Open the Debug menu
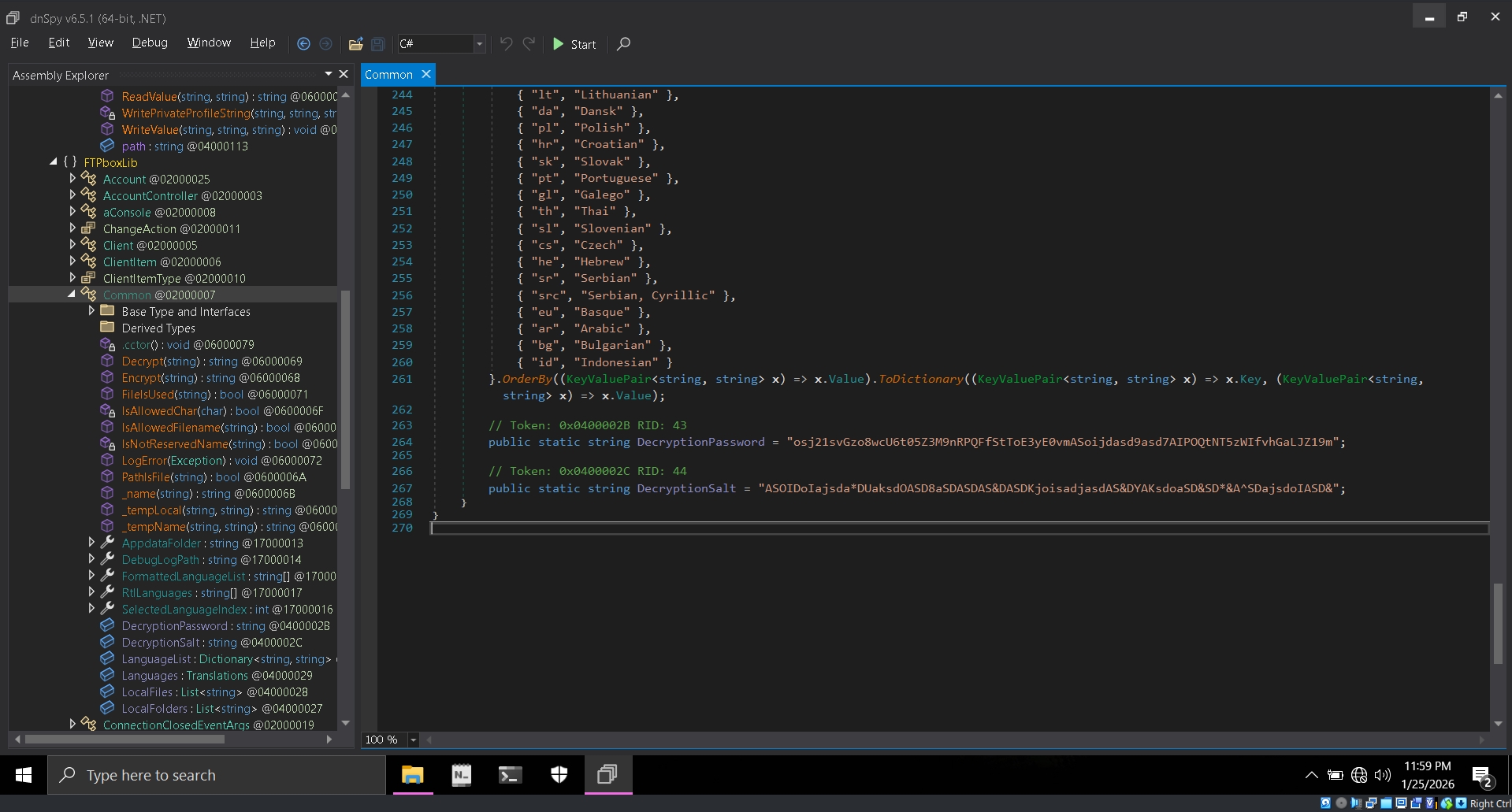Screen dimensions: 1512x812 pos(150,43)
